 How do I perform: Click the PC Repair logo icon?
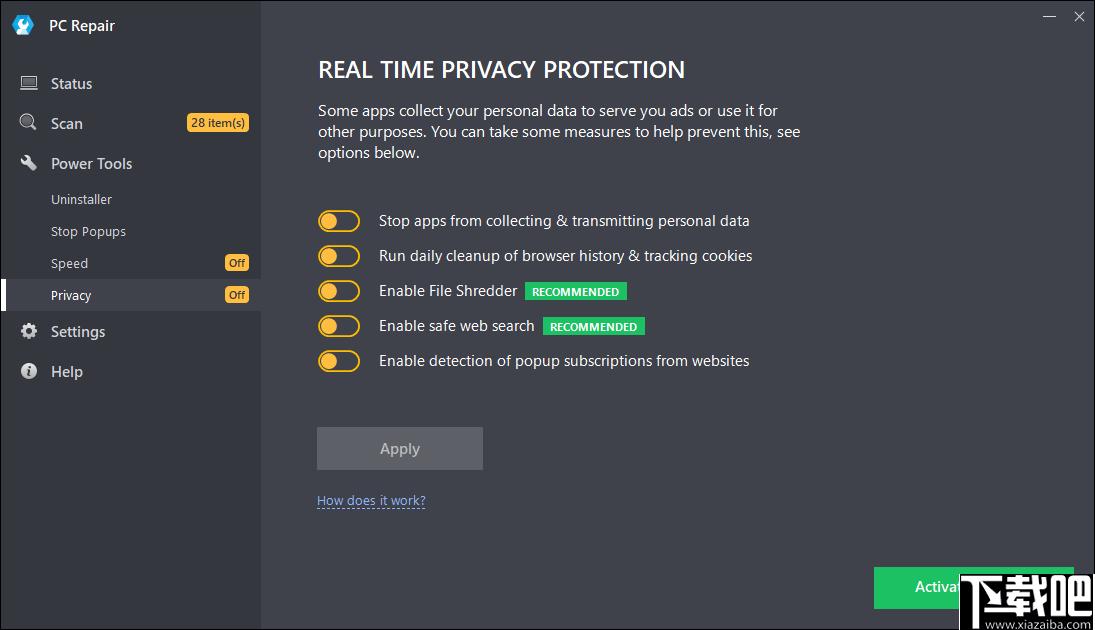23,25
